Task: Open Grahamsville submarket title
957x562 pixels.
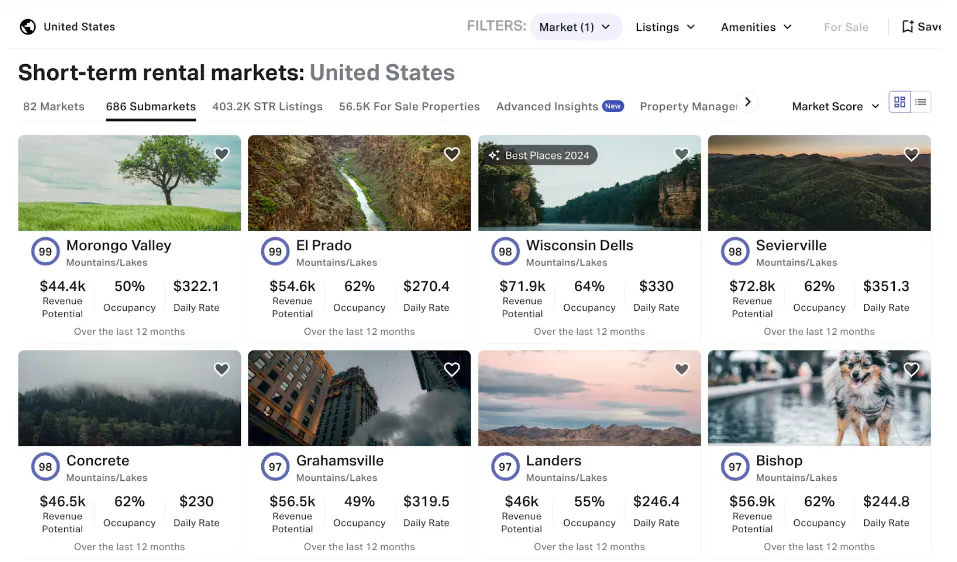Action: 340,461
